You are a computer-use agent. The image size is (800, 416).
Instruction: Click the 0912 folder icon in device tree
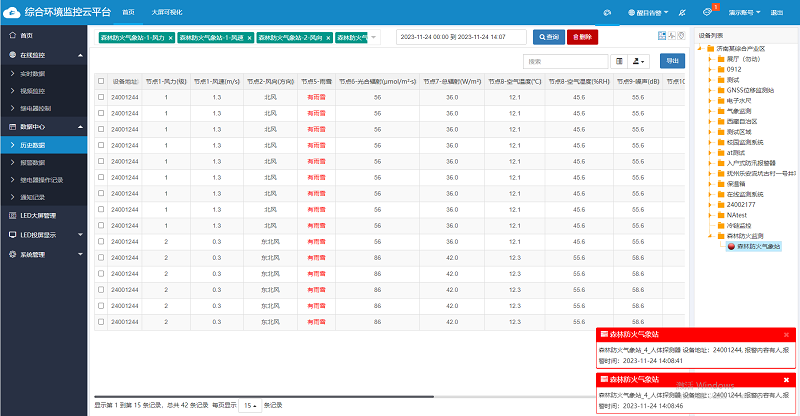tap(721, 69)
